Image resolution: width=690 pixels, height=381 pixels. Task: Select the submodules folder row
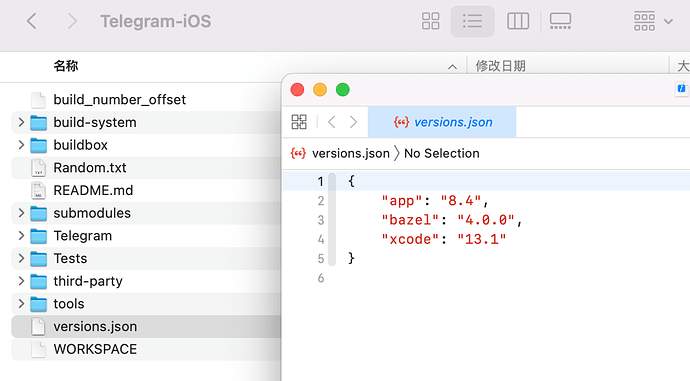point(146,213)
